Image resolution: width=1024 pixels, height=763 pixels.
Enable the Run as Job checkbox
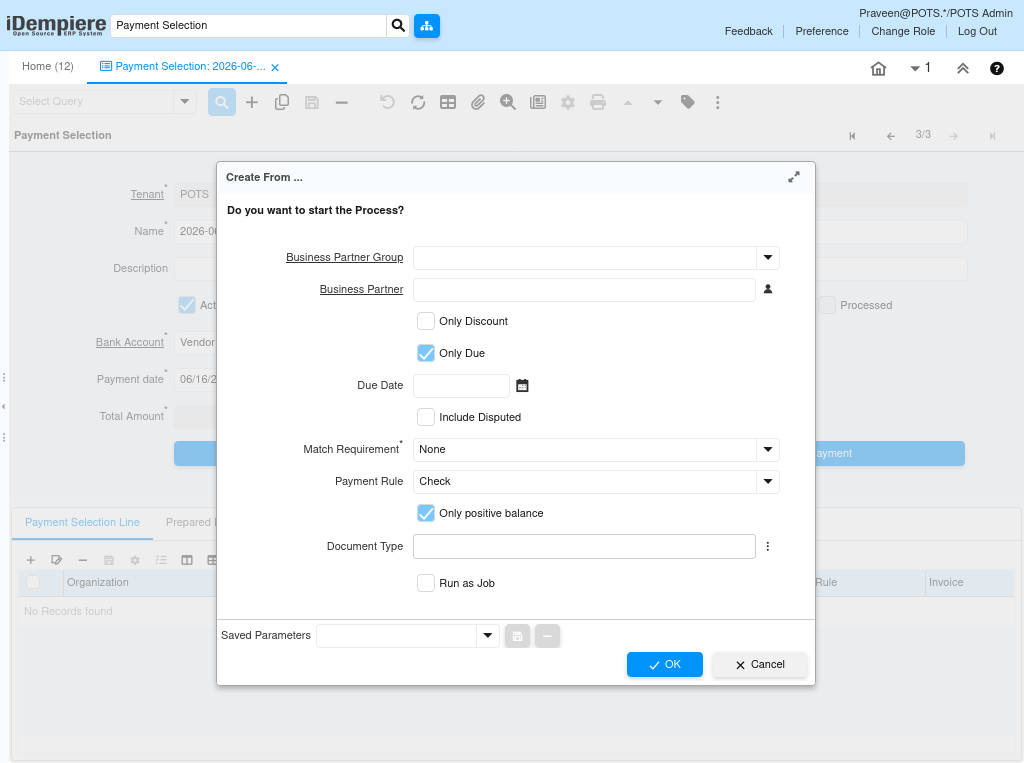pyautogui.click(x=426, y=583)
